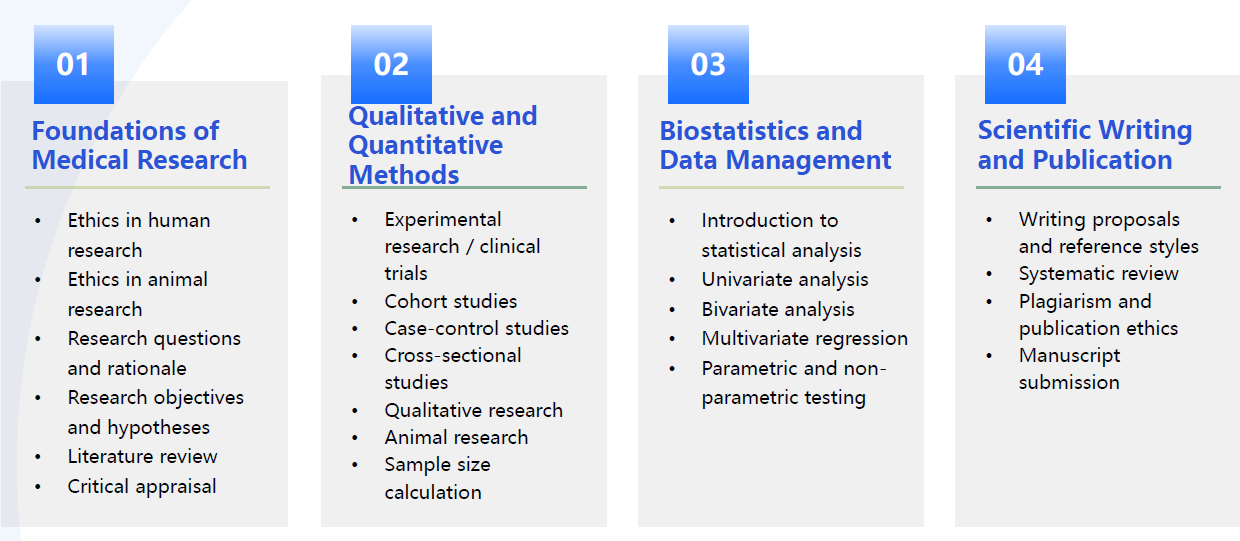The height and width of the screenshot is (541, 1240).
Task: Click the Univariate analysis bullet item
Action: click(784, 280)
